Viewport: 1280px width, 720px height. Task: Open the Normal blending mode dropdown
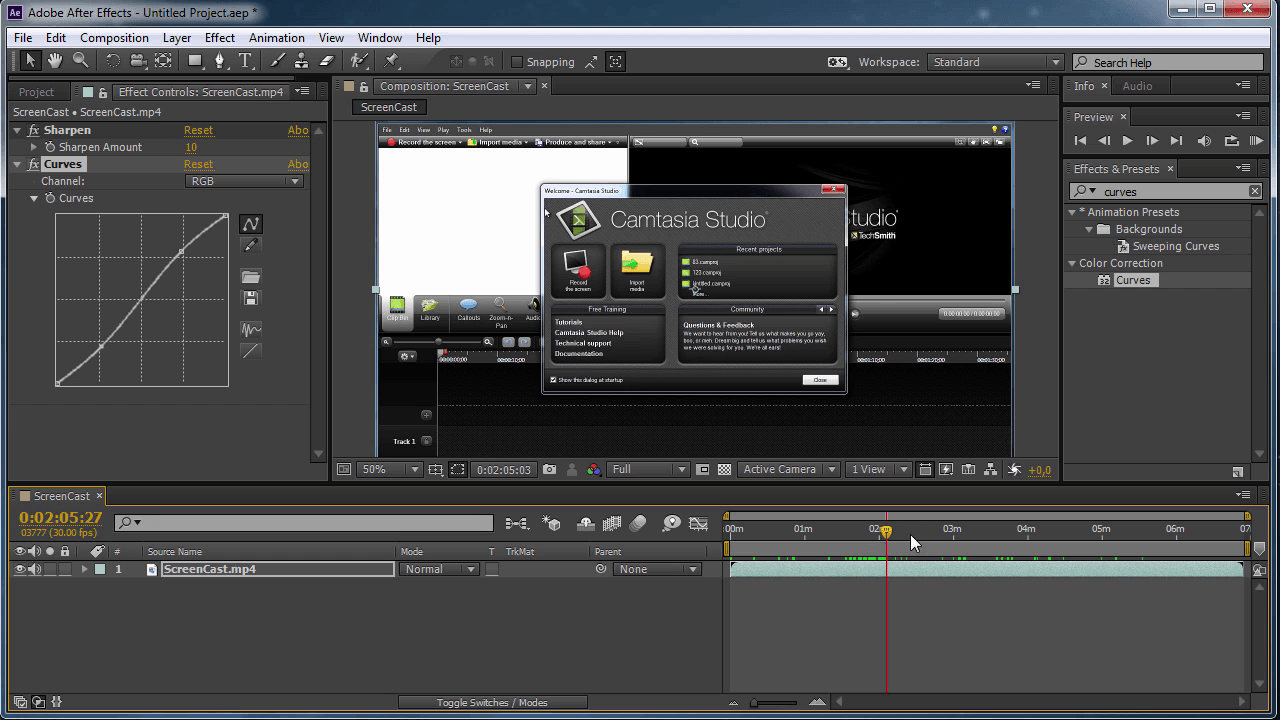[439, 569]
